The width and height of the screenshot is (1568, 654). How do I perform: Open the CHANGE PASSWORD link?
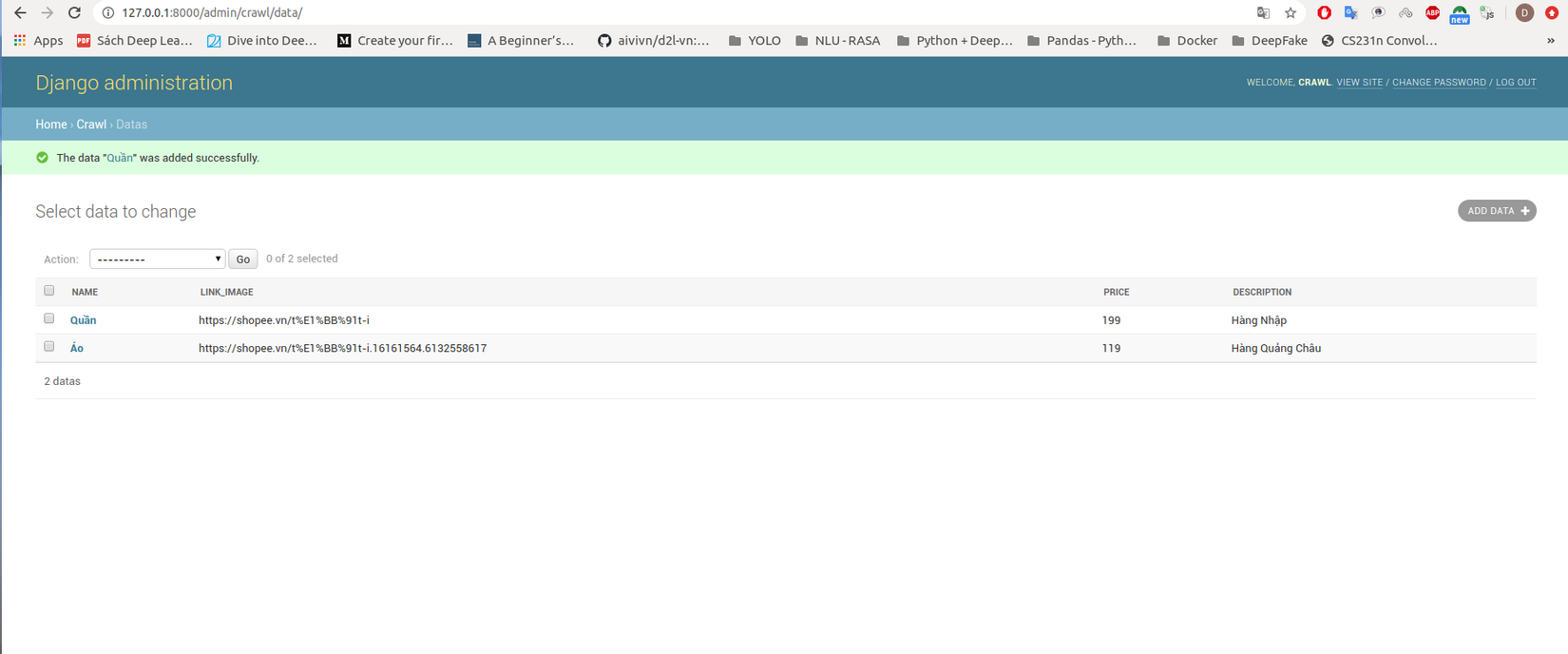coord(1439,83)
